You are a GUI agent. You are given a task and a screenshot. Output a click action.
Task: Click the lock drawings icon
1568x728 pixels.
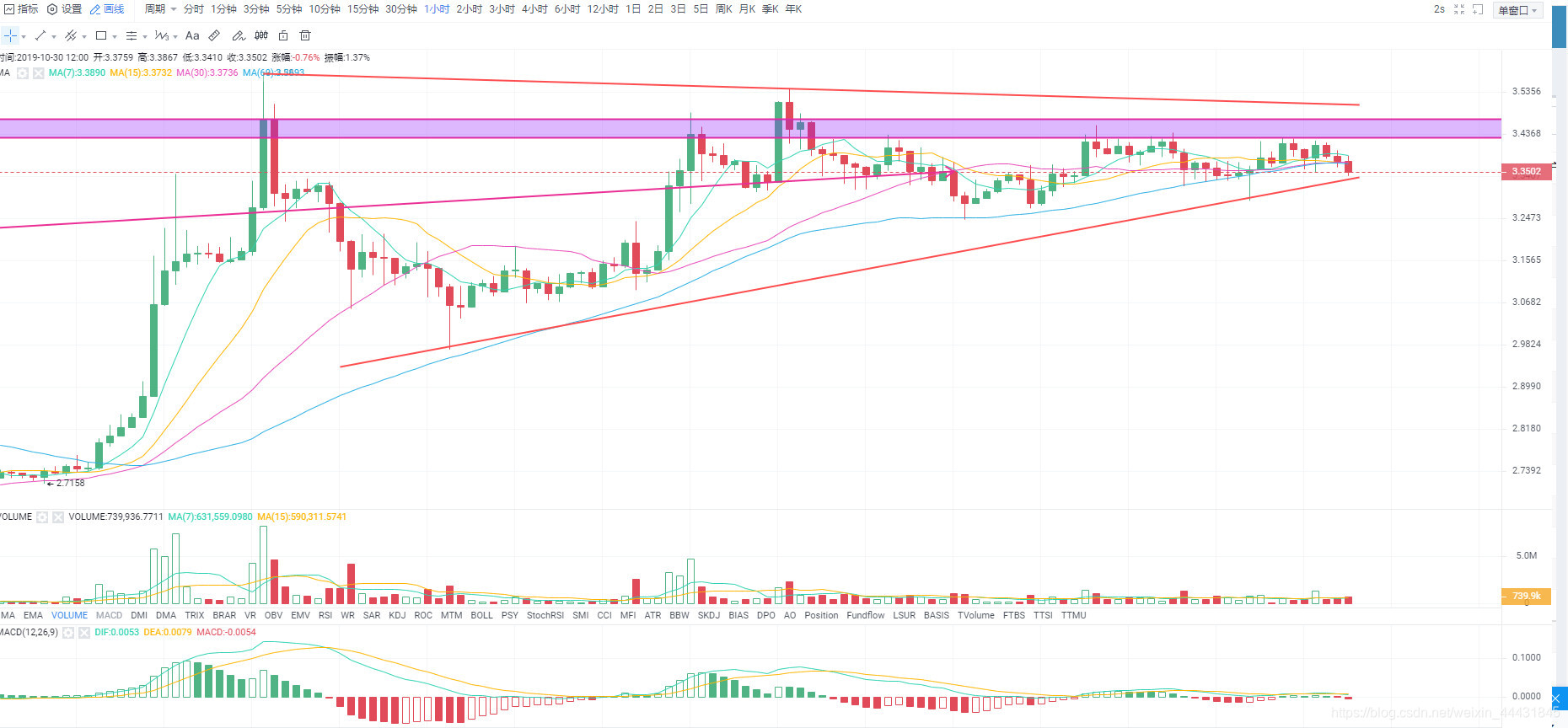283,35
